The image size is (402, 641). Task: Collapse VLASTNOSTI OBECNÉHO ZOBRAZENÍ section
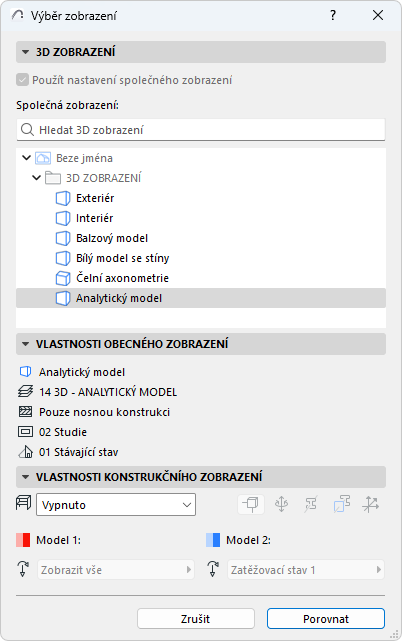click(200, 344)
